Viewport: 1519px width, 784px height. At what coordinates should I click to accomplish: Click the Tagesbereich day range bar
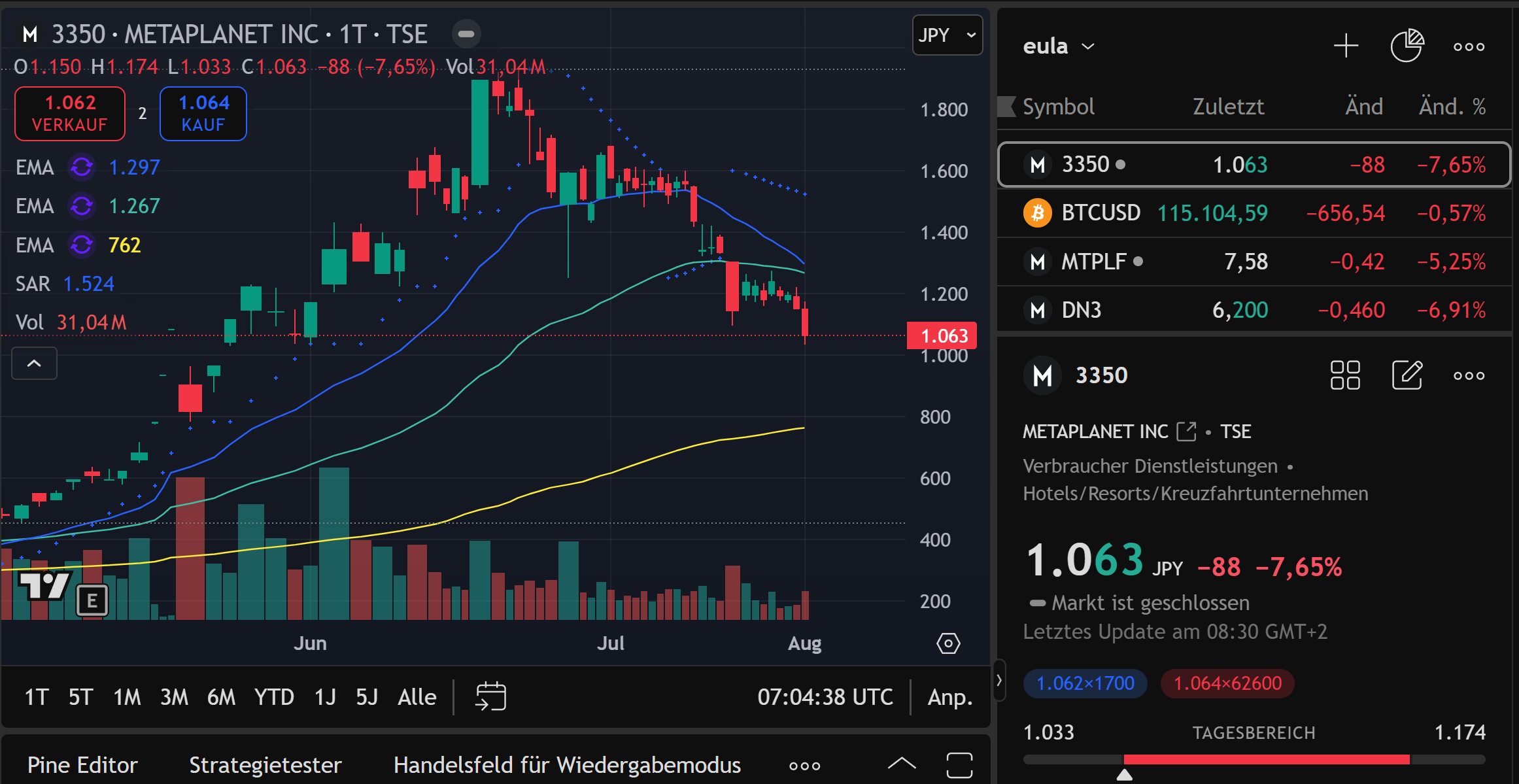[1254, 759]
